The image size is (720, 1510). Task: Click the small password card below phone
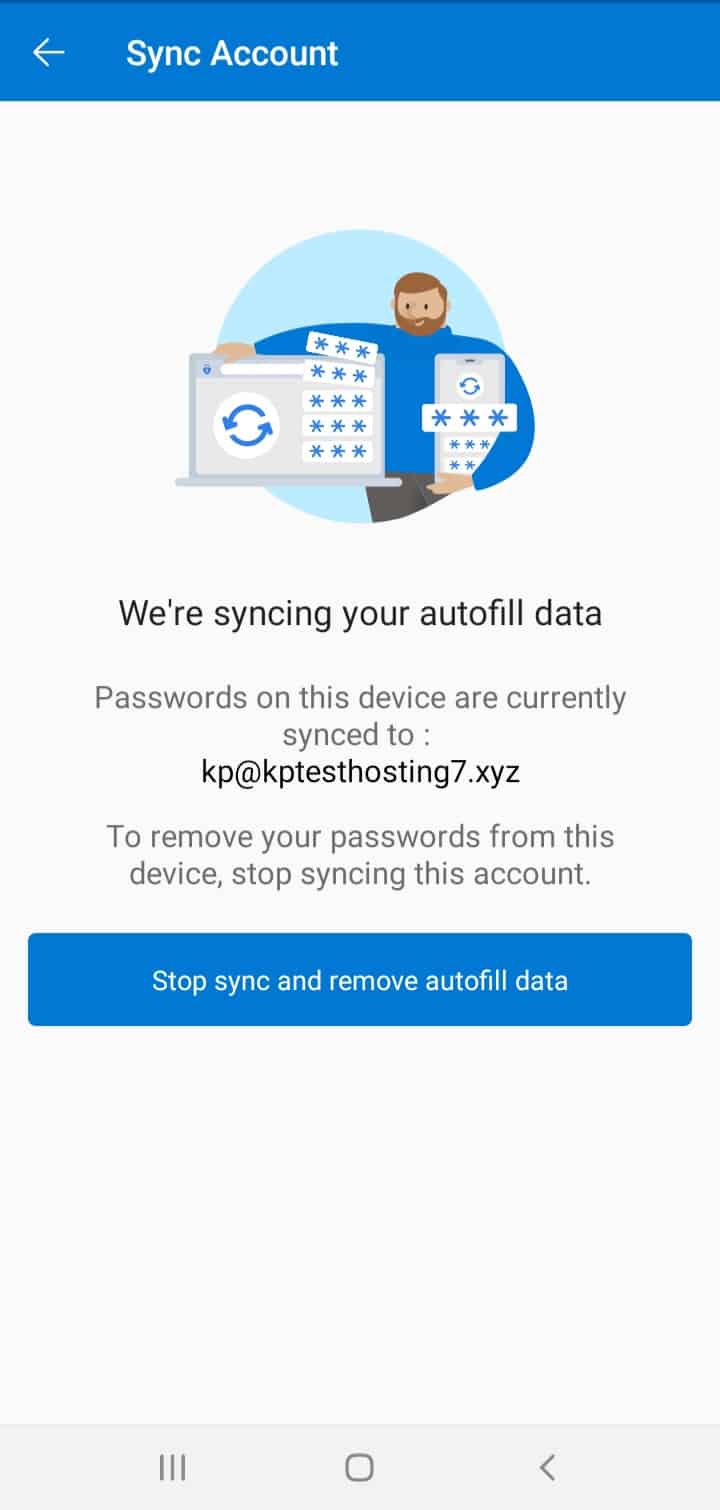coord(468,445)
